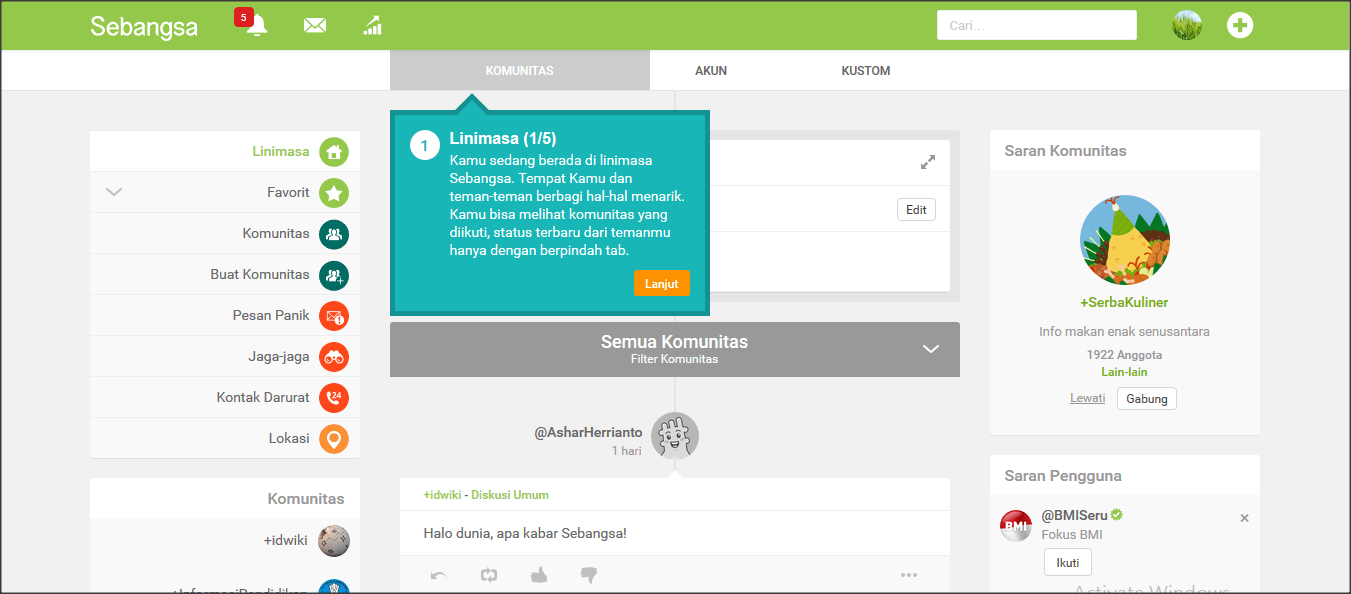Open the messages envelope icon

(315, 25)
